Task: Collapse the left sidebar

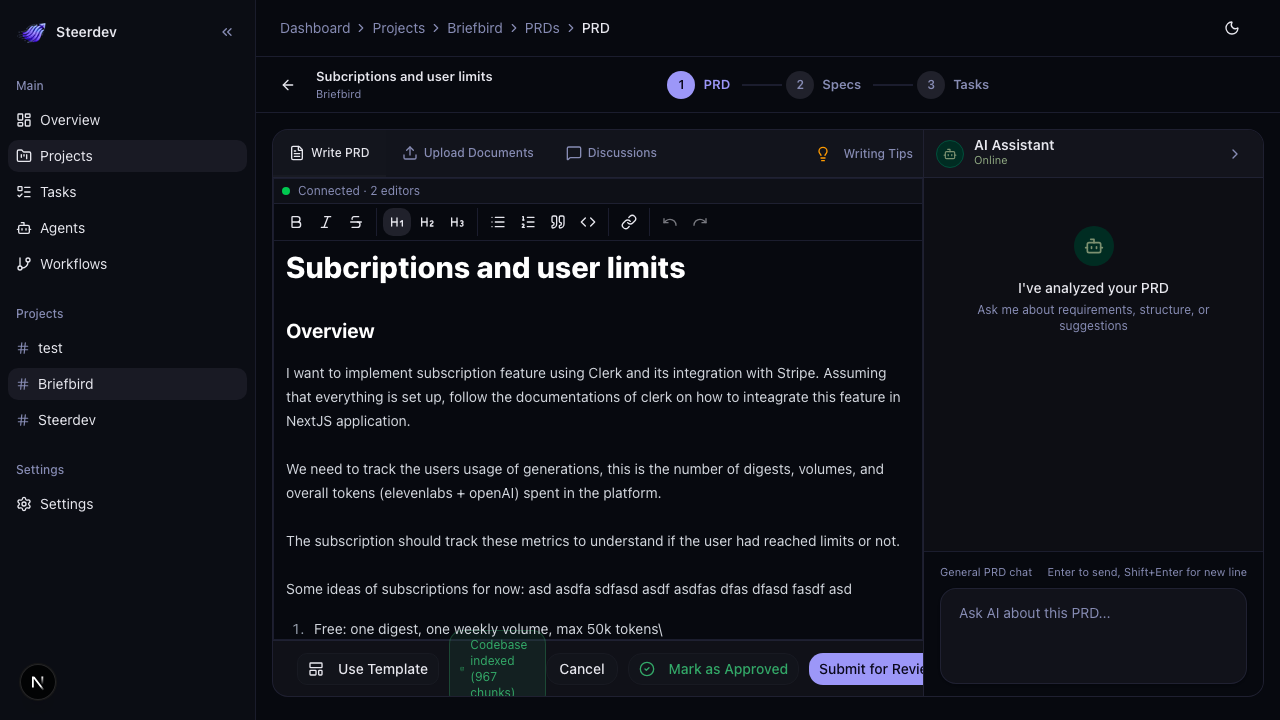Action: pos(227,31)
